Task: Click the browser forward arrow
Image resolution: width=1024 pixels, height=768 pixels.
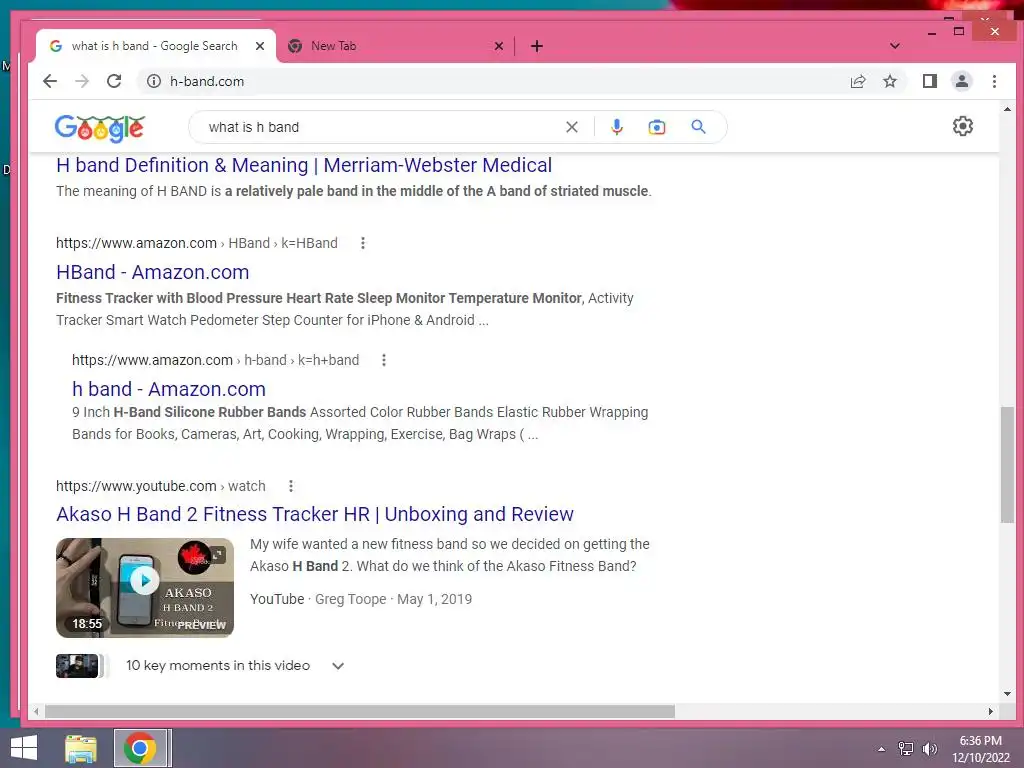Action: pyautogui.click(x=82, y=81)
